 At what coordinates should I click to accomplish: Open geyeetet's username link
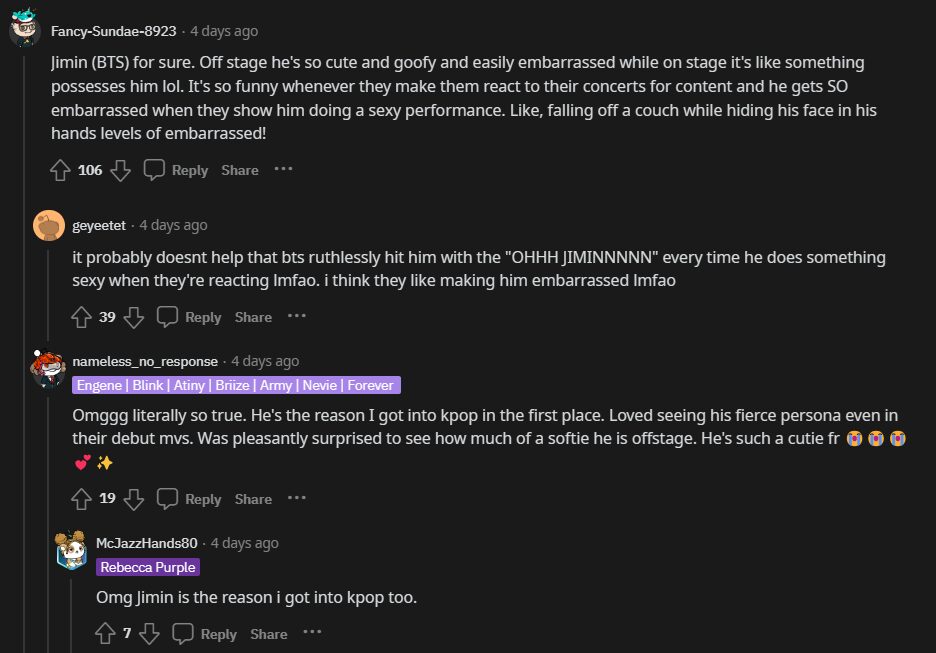(x=99, y=225)
